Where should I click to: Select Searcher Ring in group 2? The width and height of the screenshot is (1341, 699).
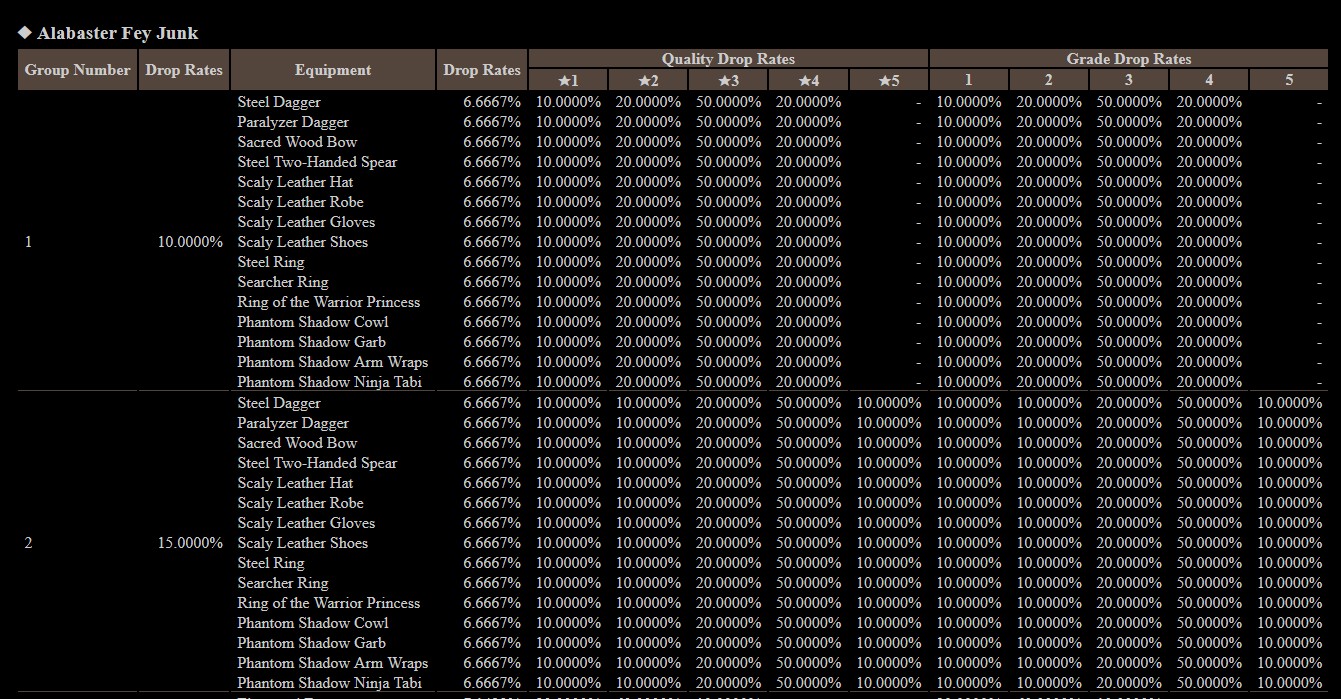pos(282,583)
